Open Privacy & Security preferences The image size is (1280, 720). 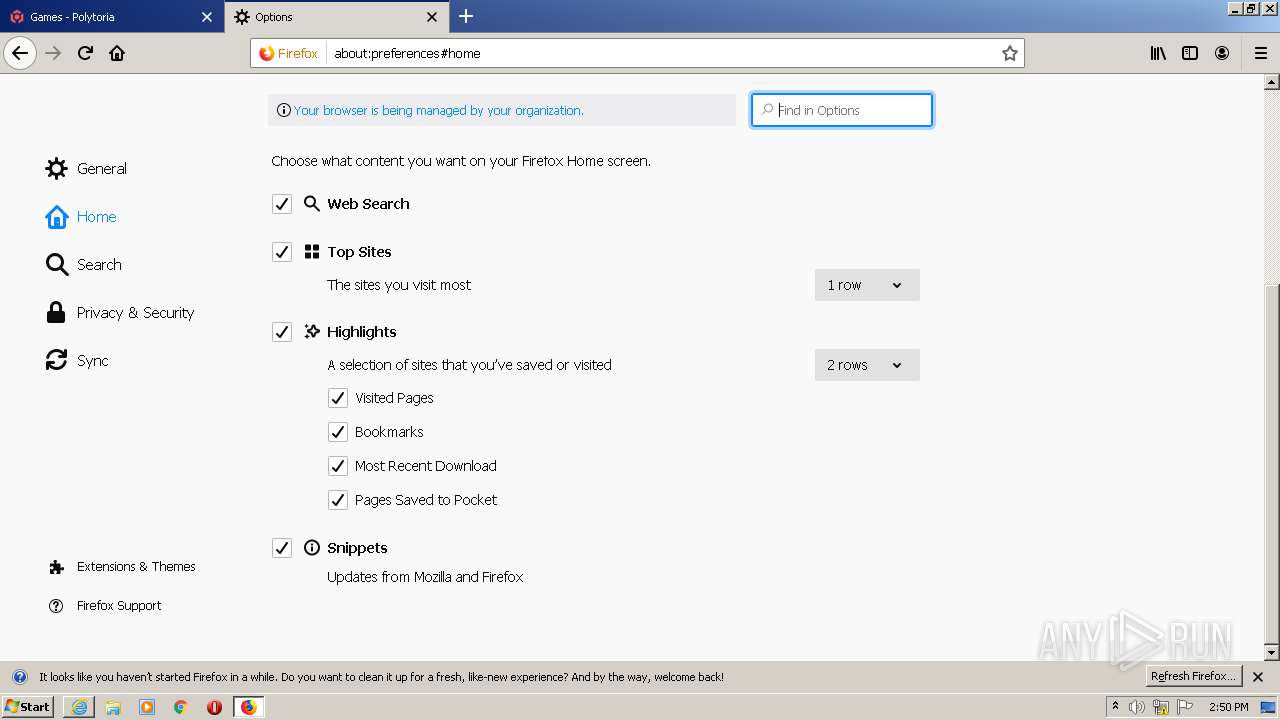pyautogui.click(x=120, y=313)
